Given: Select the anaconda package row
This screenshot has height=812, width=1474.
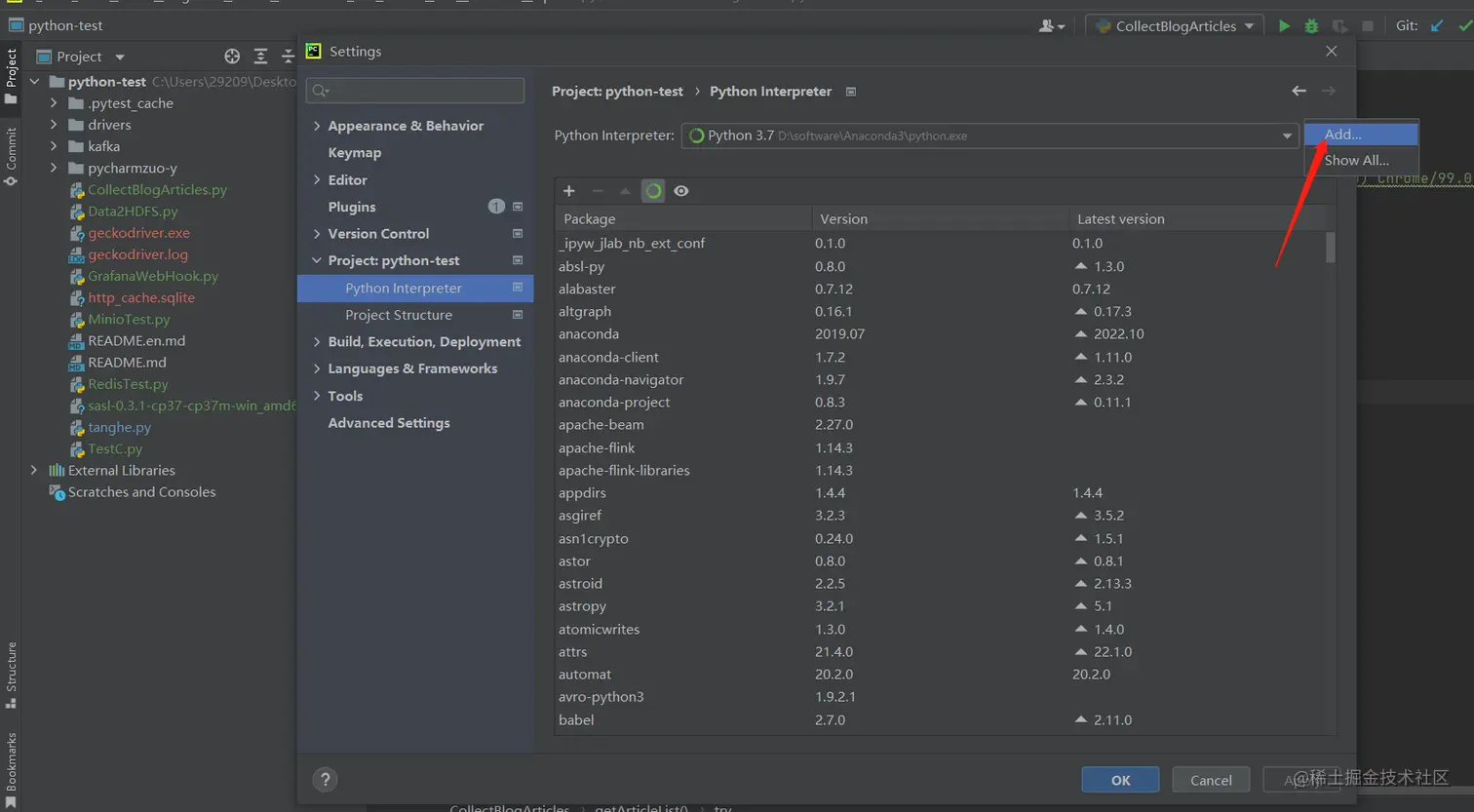Looking at the screenshot, I should (941, 334).
